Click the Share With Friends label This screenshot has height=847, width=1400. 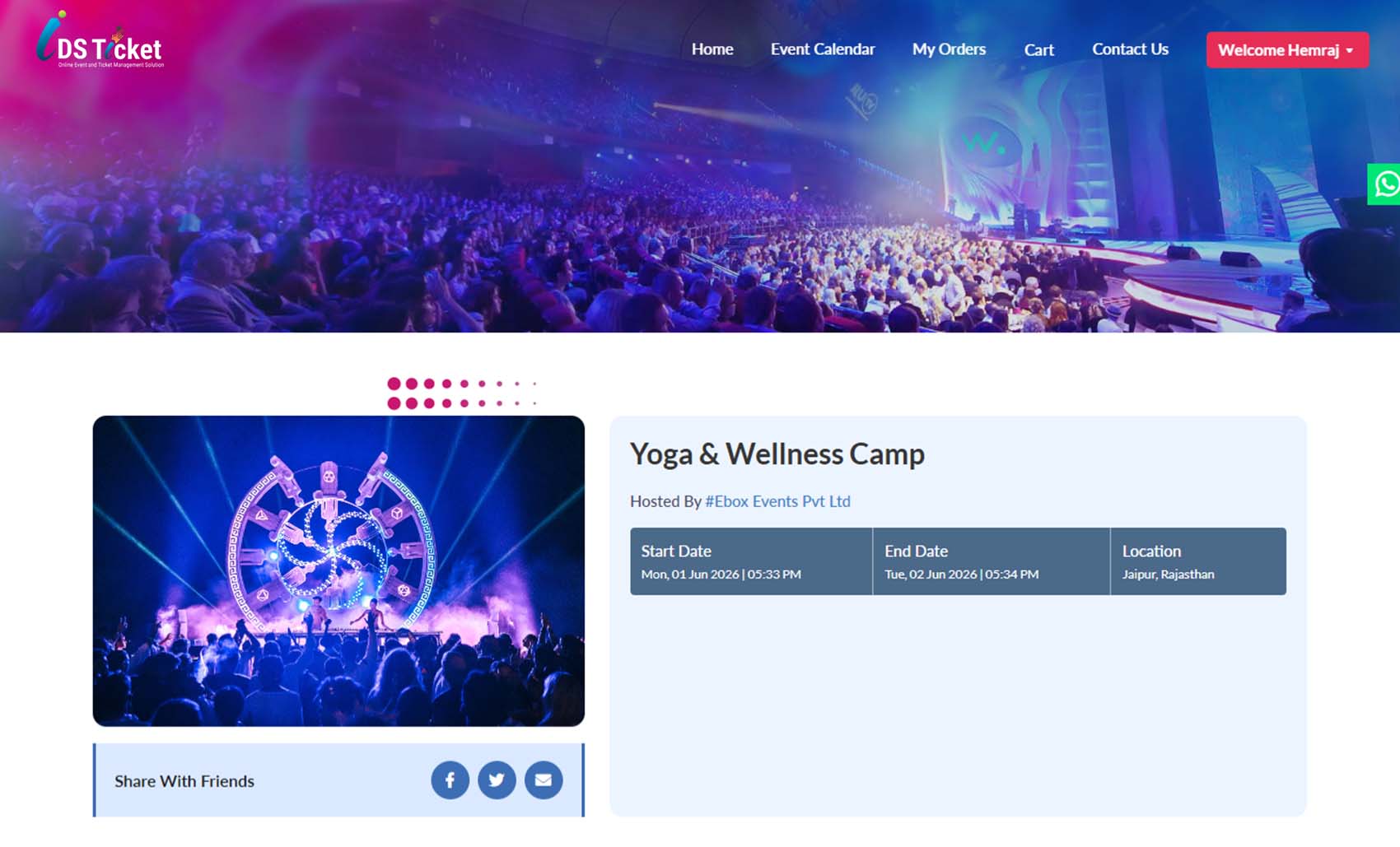tap(184, 781)
